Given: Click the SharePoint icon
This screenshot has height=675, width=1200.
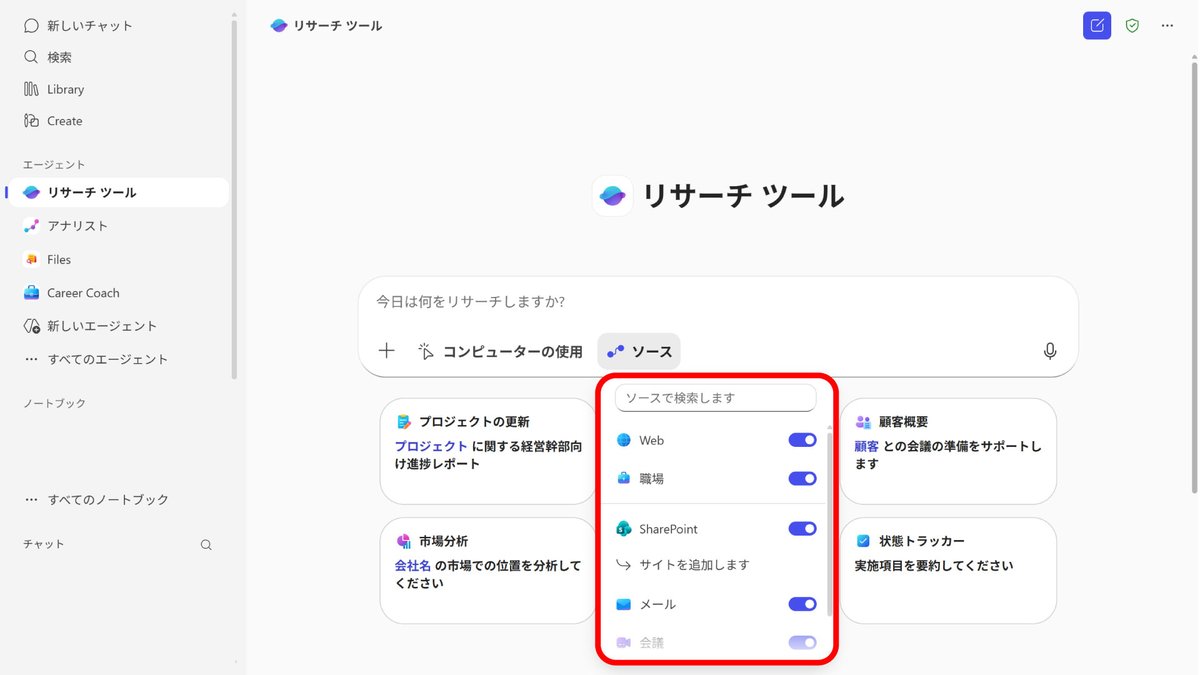Looking at the screenshot, I should tap(624, 529).
